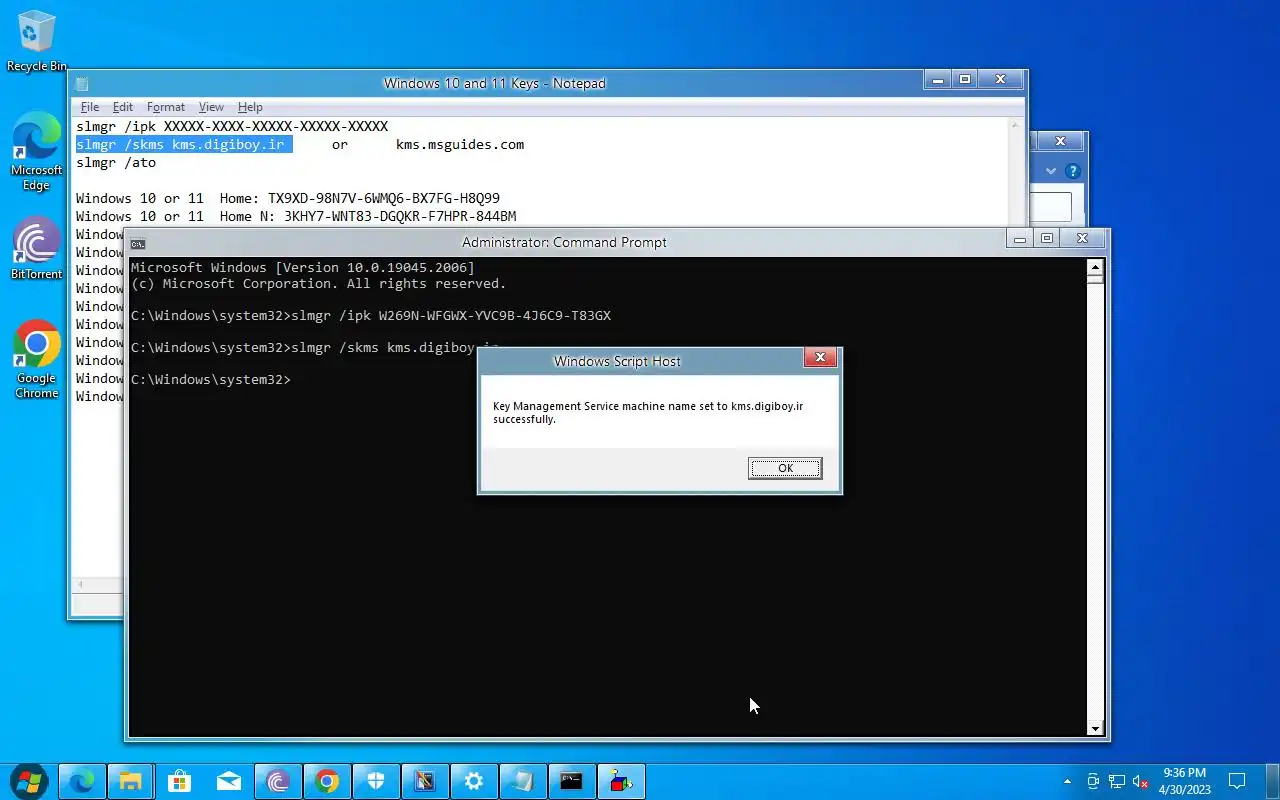Click 'Microsoft Windows [Version 10.0.19045.2006]' text
Viewport: 1280px width, 800px height.
click(x=303, y=268)
